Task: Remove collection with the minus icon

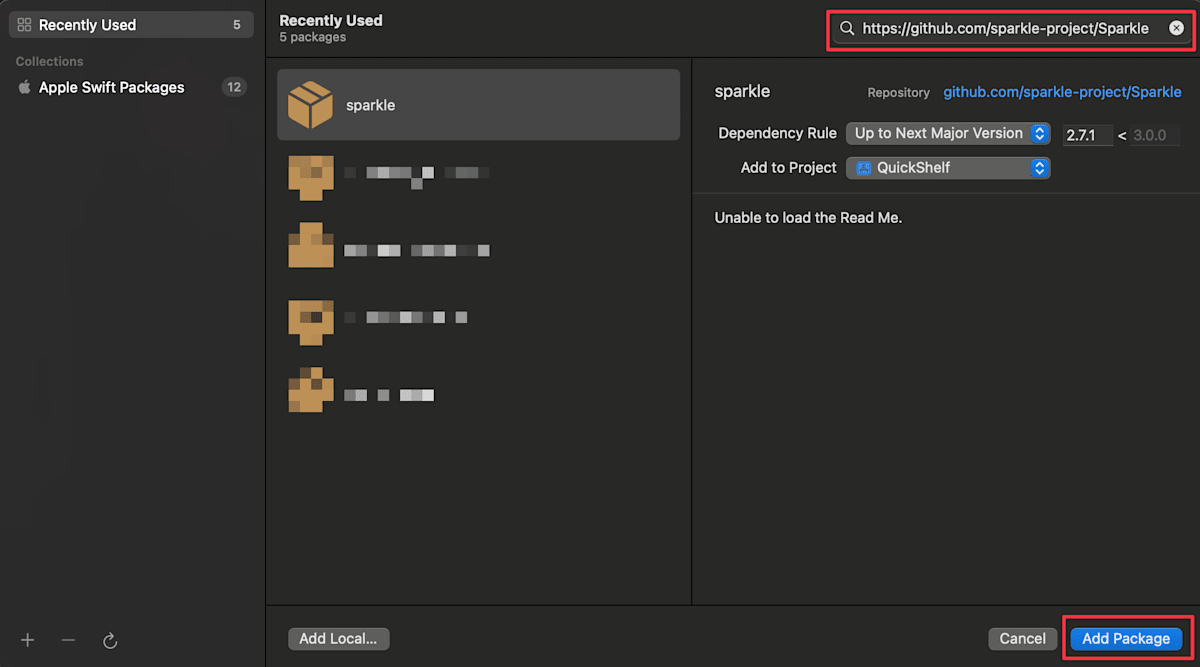Action: click(68, 640)
